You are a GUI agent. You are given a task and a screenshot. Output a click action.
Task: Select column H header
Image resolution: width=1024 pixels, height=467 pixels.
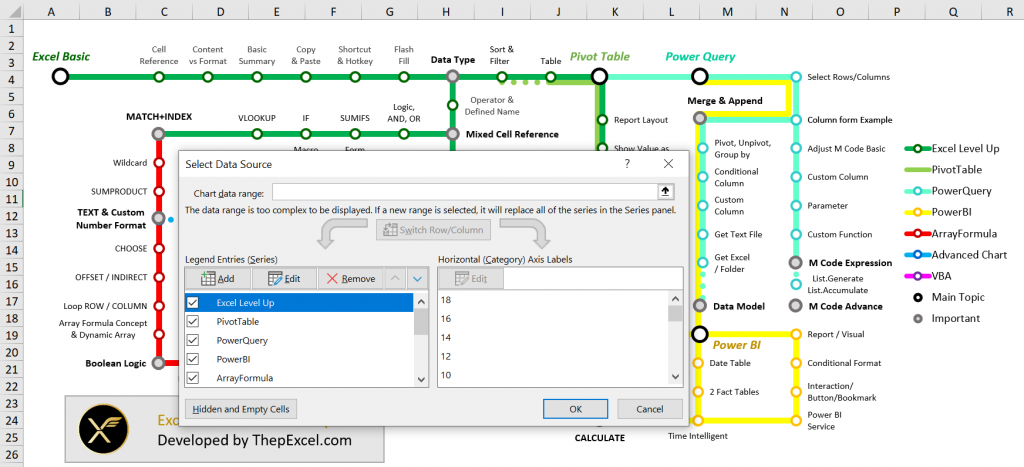pyautogui.click(x=446, y=11)
